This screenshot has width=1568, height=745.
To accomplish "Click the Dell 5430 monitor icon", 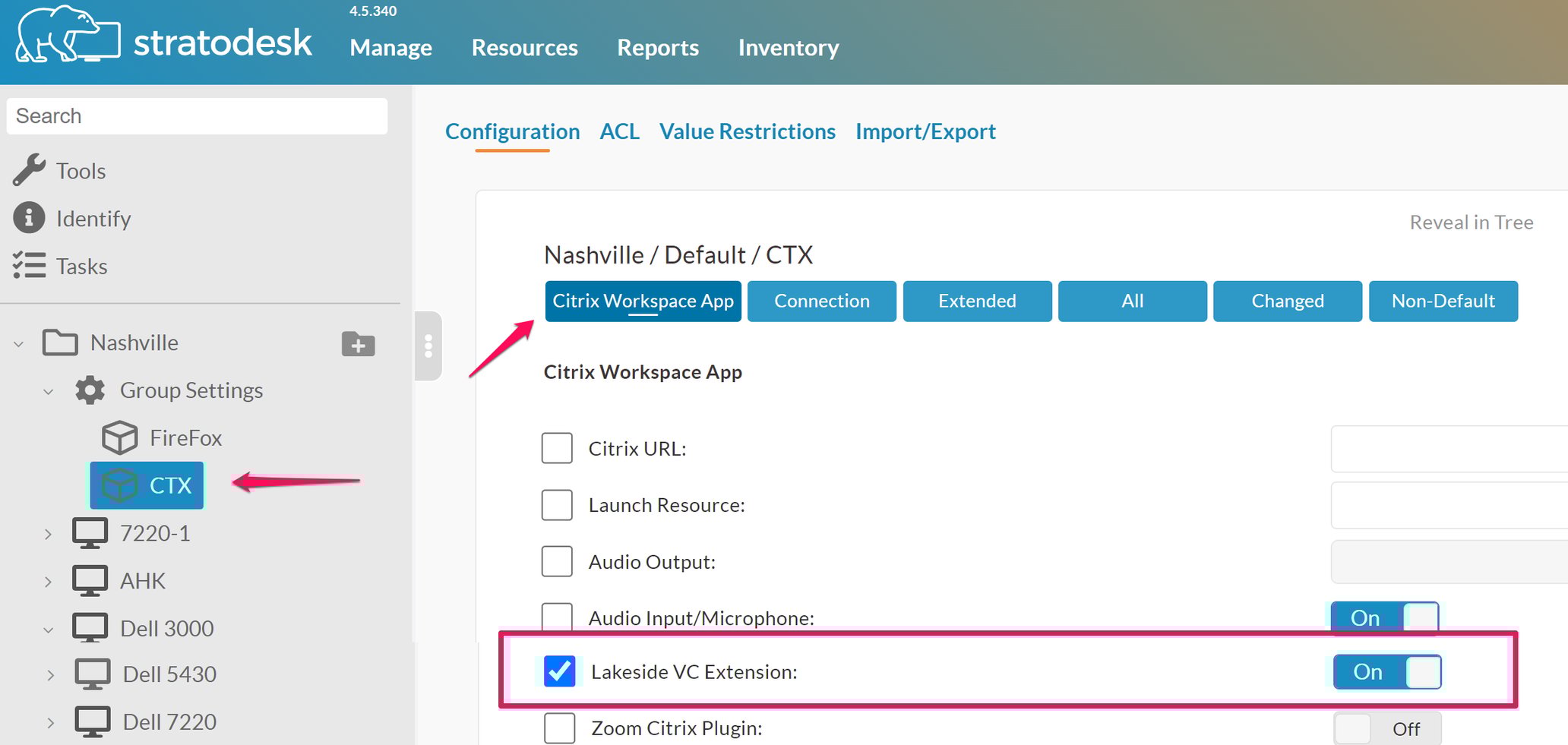I will coord(92,673).
